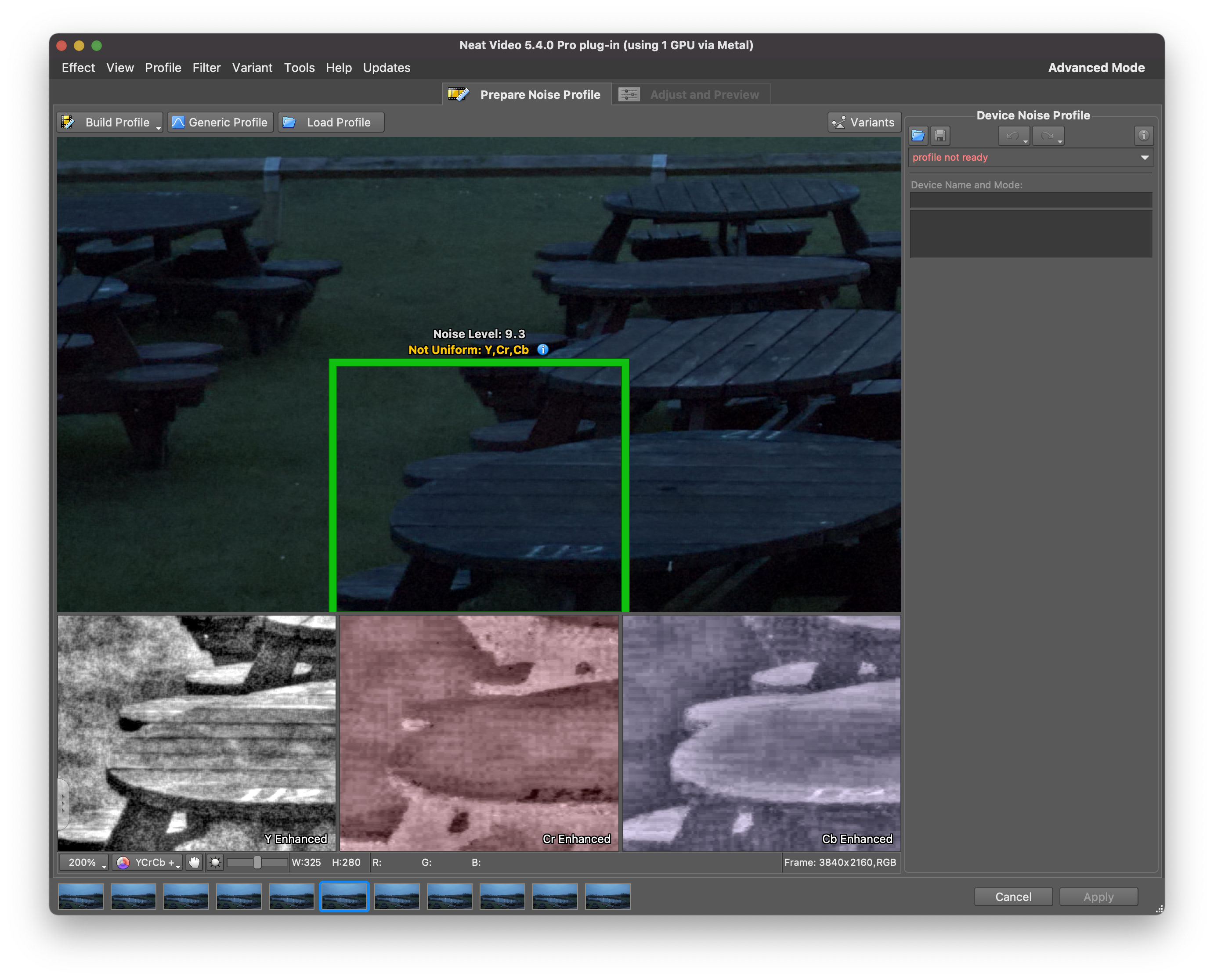Open the Filter menu
This screenshot has height=980, width=1214.
click(206, 68)
